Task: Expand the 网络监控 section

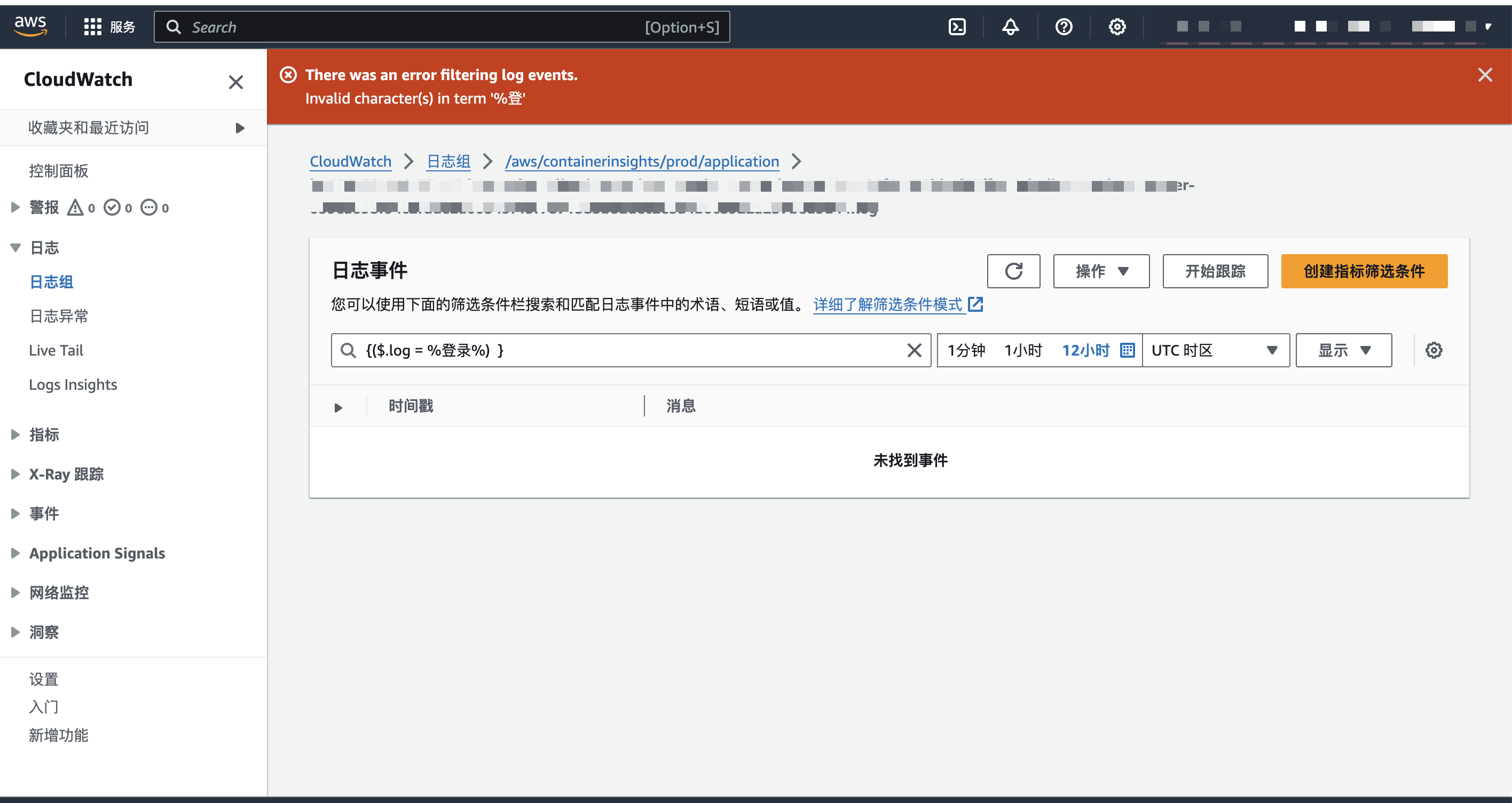Action: (x=15, y=593)
